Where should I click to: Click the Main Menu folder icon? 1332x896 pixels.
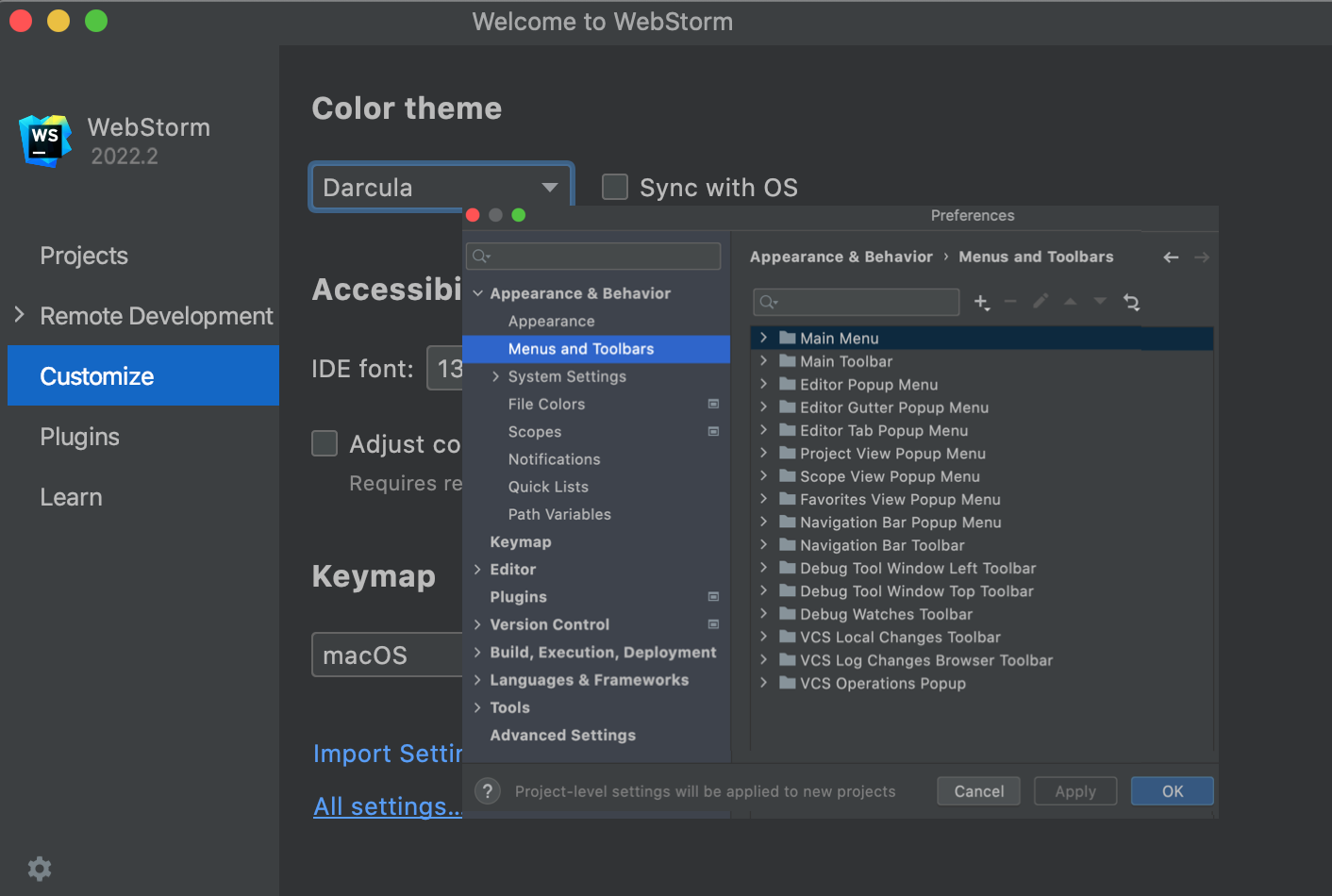coord(788,338)
